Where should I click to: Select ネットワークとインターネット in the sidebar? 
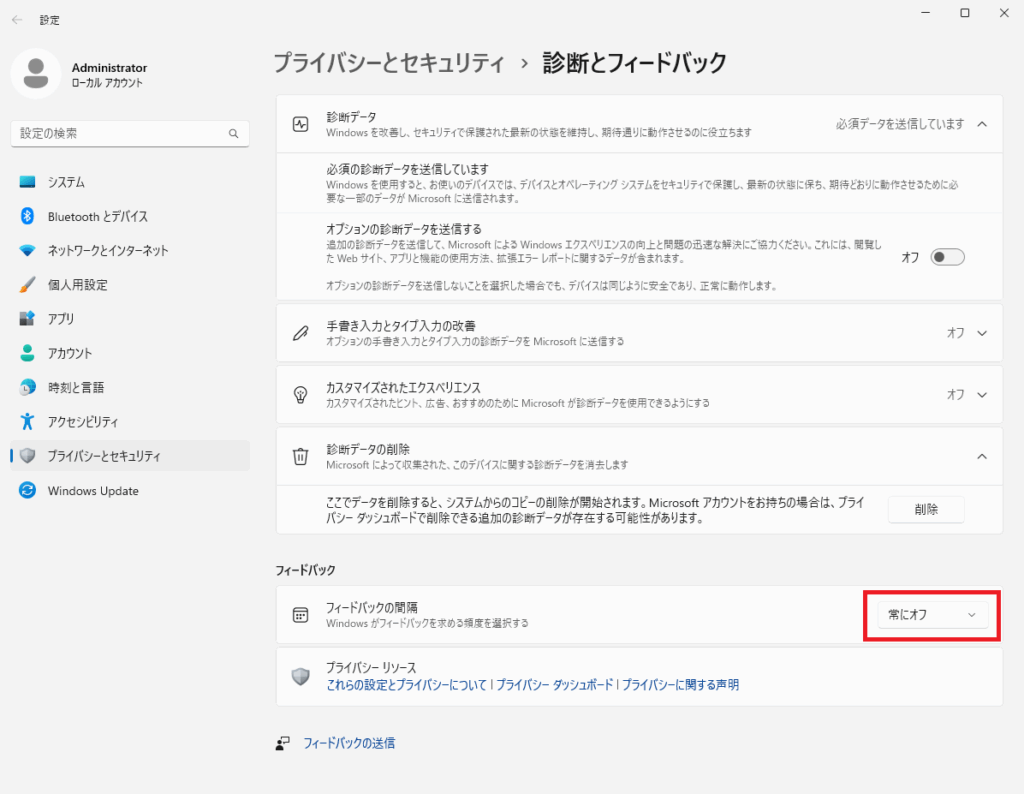pos(108,251)
